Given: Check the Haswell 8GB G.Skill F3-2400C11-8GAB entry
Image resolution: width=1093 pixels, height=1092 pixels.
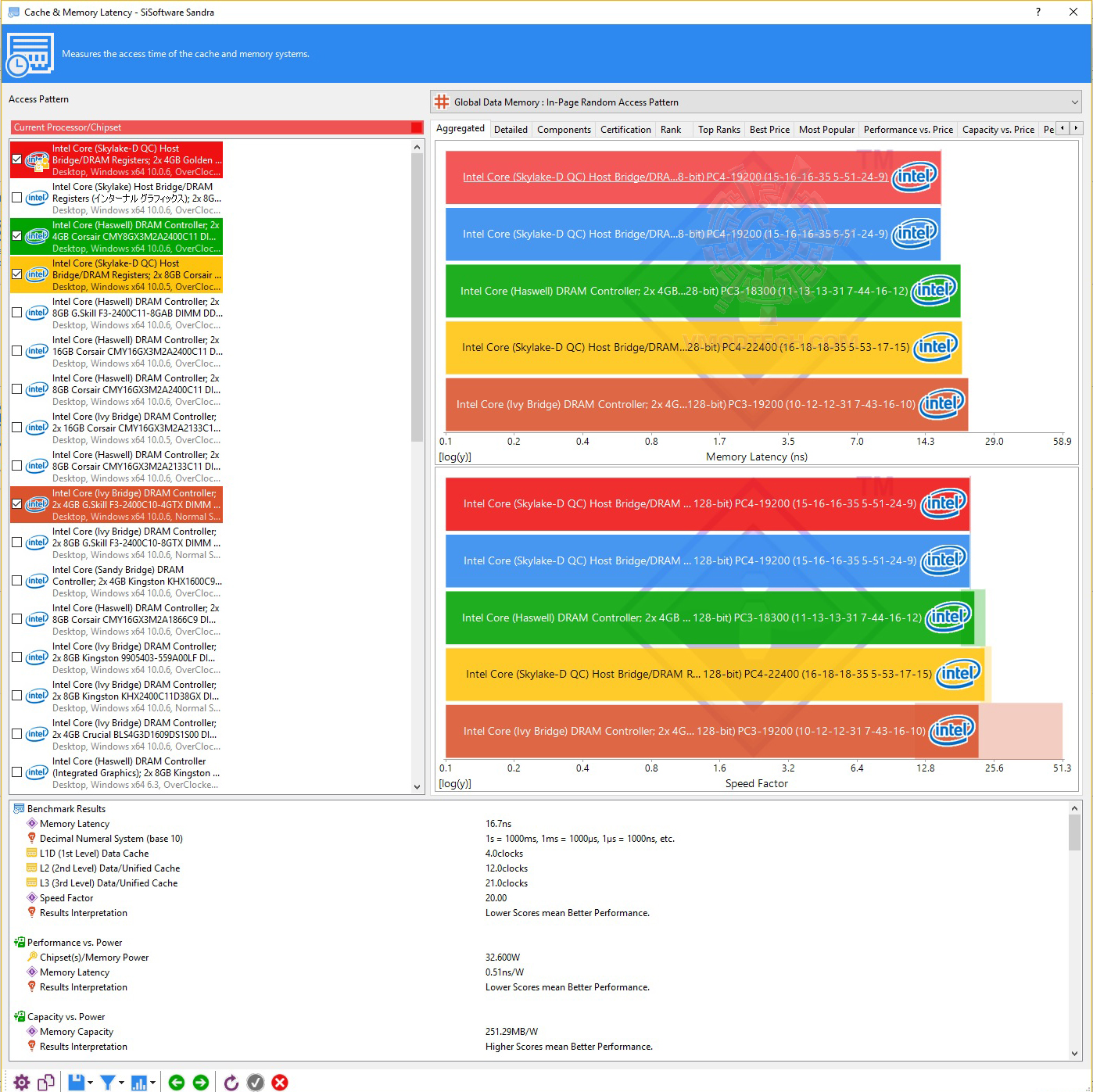Looking at the screenshot, I should (17, 313).
